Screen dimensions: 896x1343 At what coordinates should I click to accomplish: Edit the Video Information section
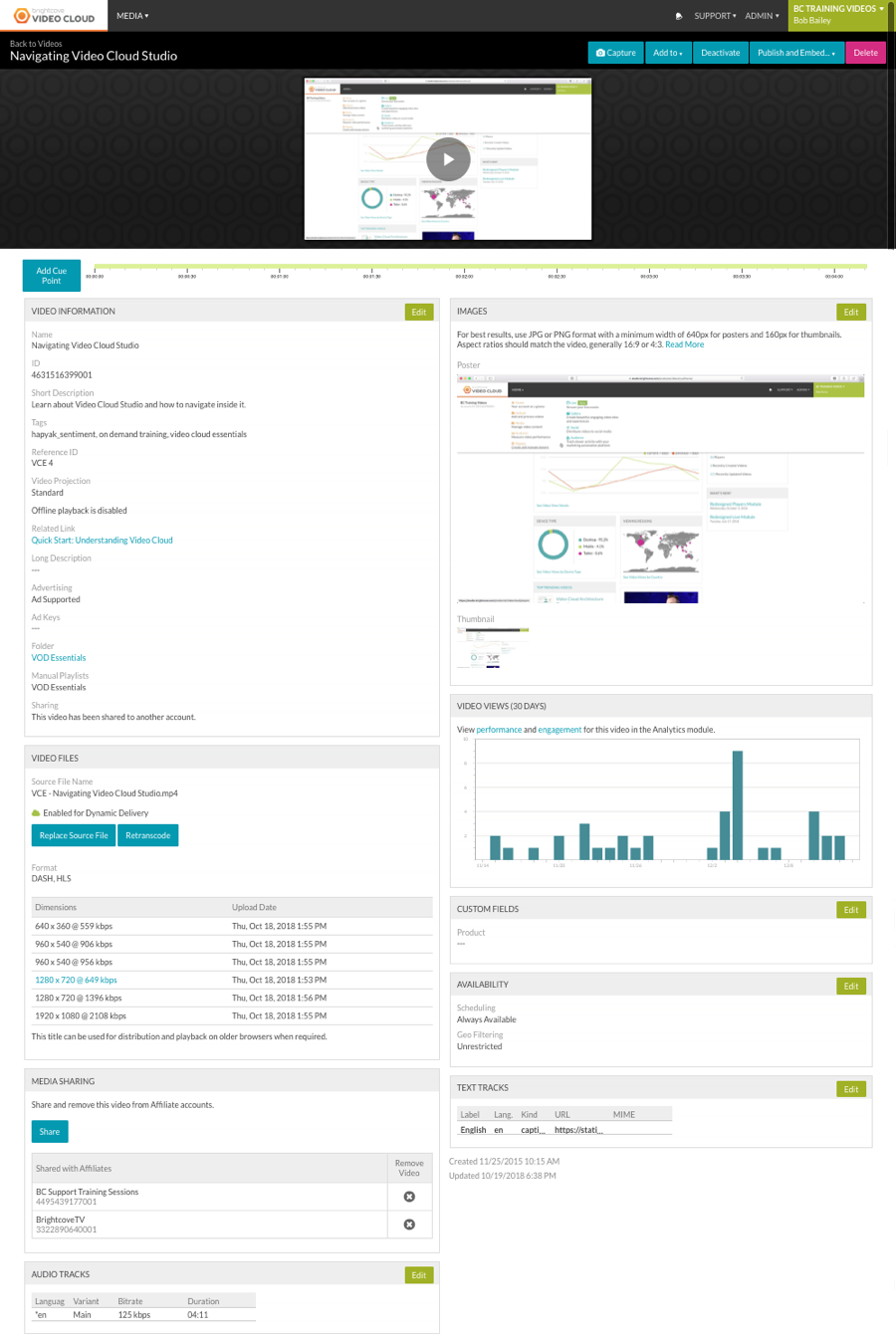click(x=418, y=312)
